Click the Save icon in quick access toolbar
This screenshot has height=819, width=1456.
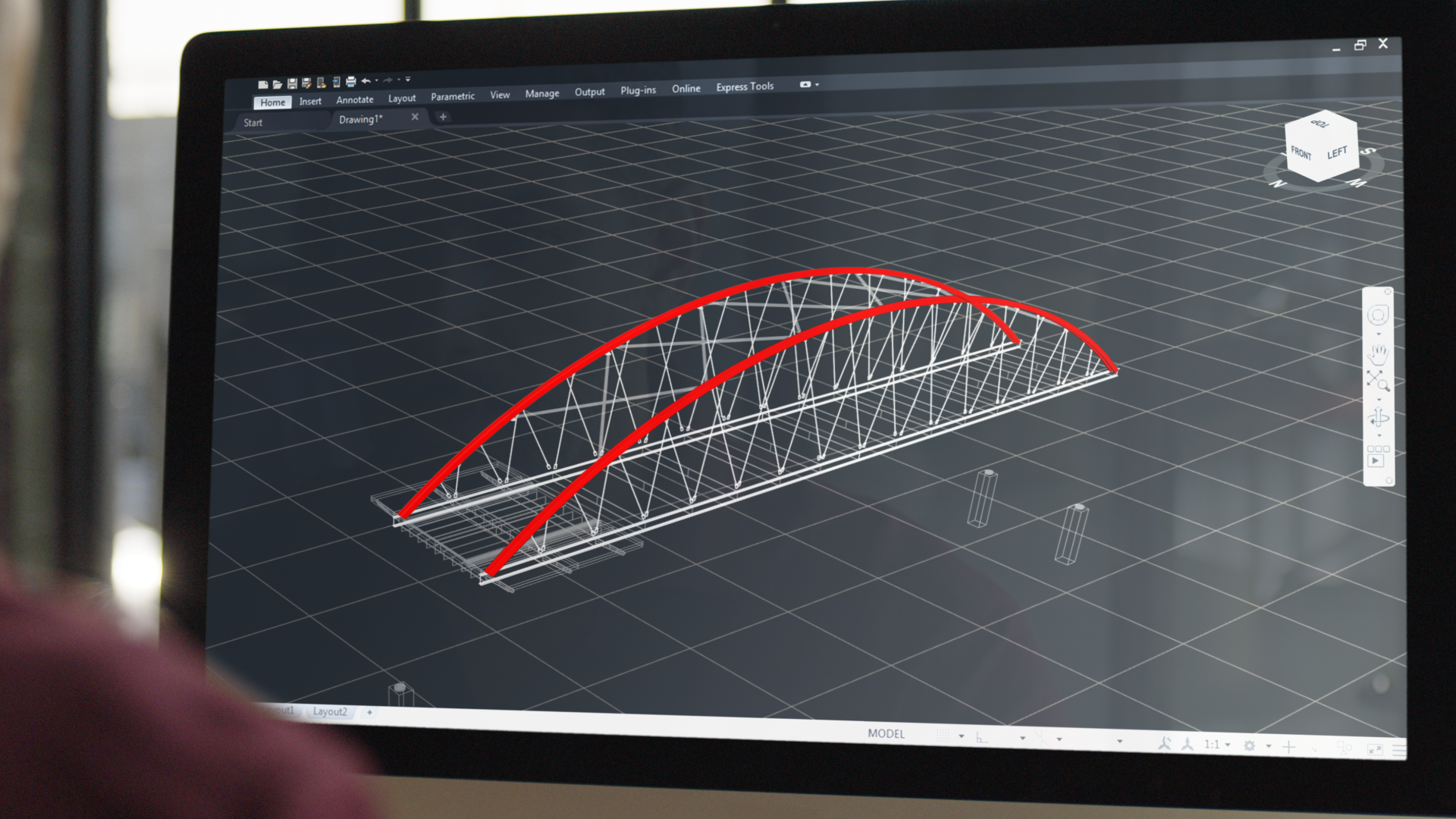pyautogui.click(x=292, y=83)
